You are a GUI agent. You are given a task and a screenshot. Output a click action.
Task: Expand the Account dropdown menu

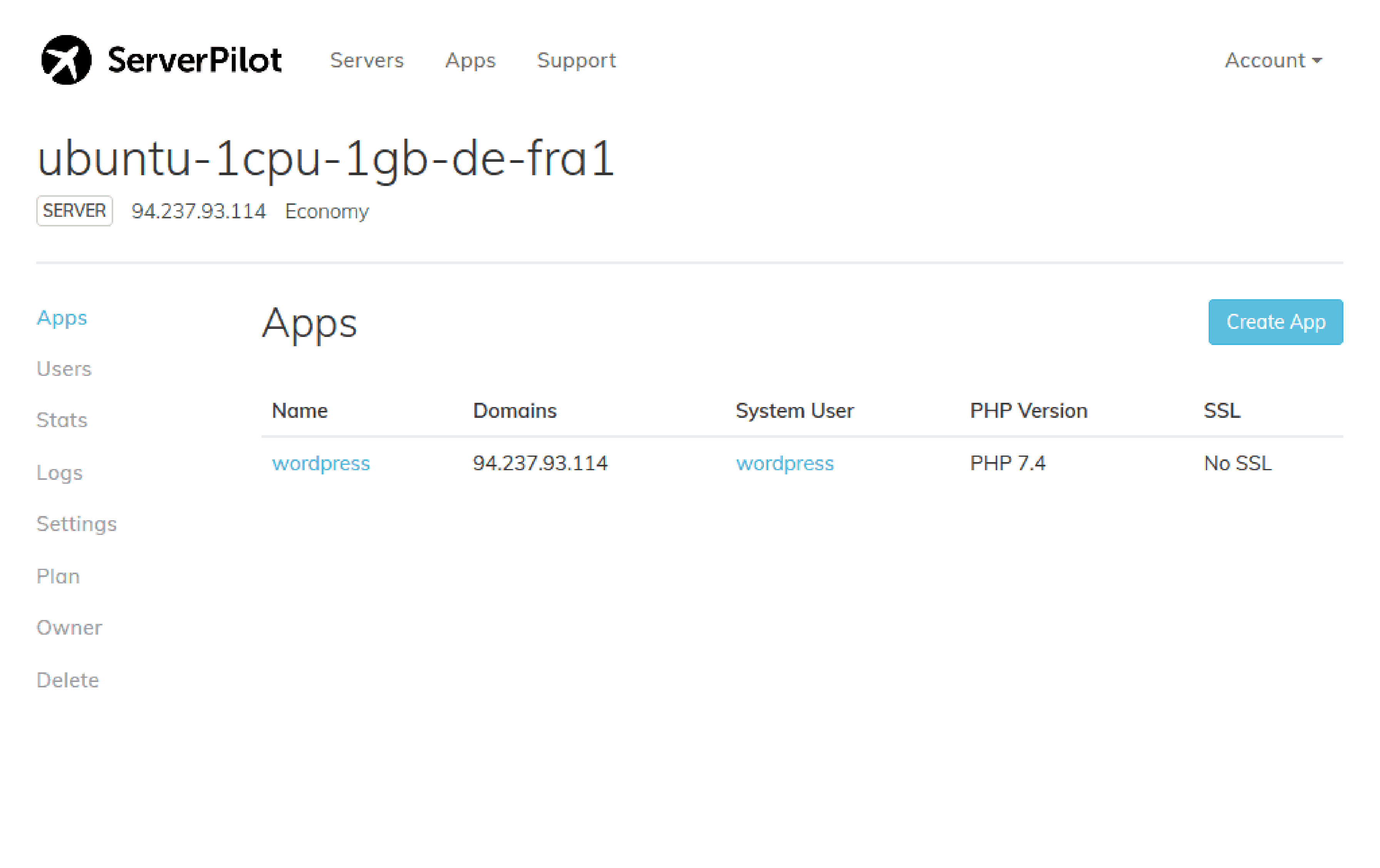(1273, 60)
